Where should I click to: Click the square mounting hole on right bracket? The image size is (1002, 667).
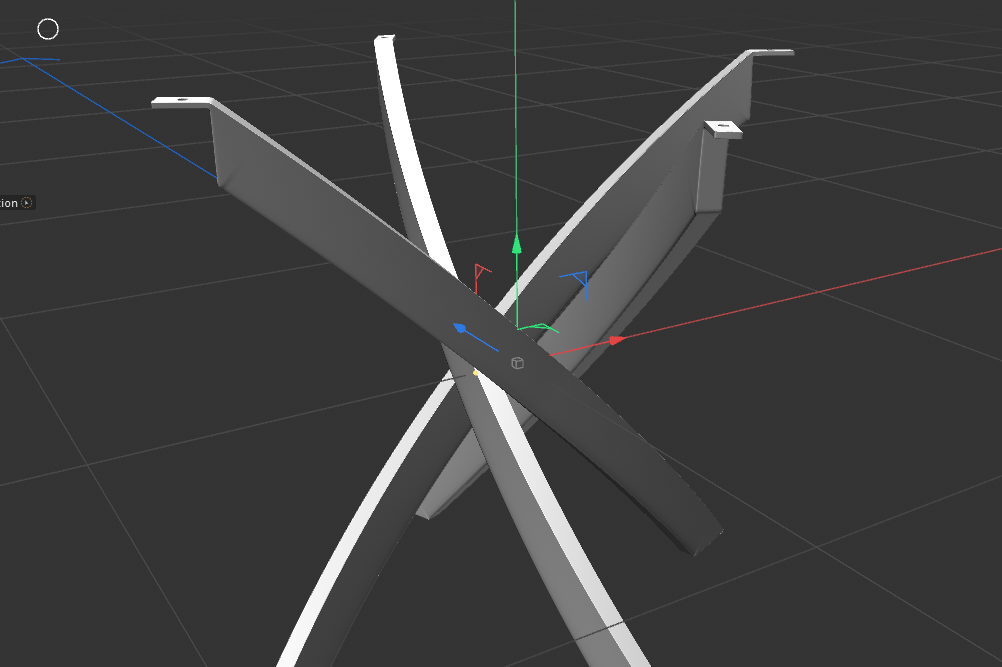(x=723, y=127)
